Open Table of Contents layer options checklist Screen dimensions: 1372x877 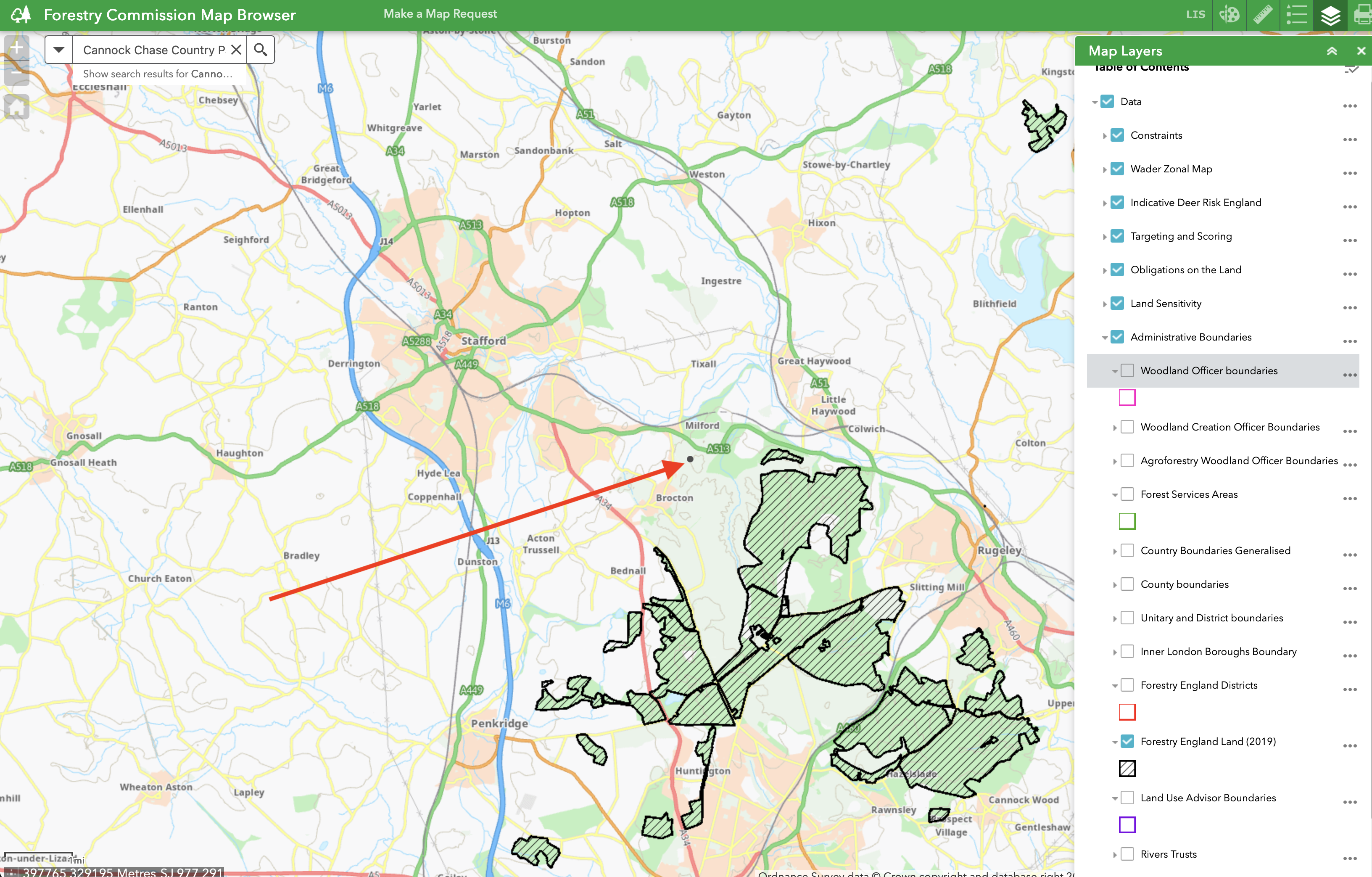point(1351,69)
